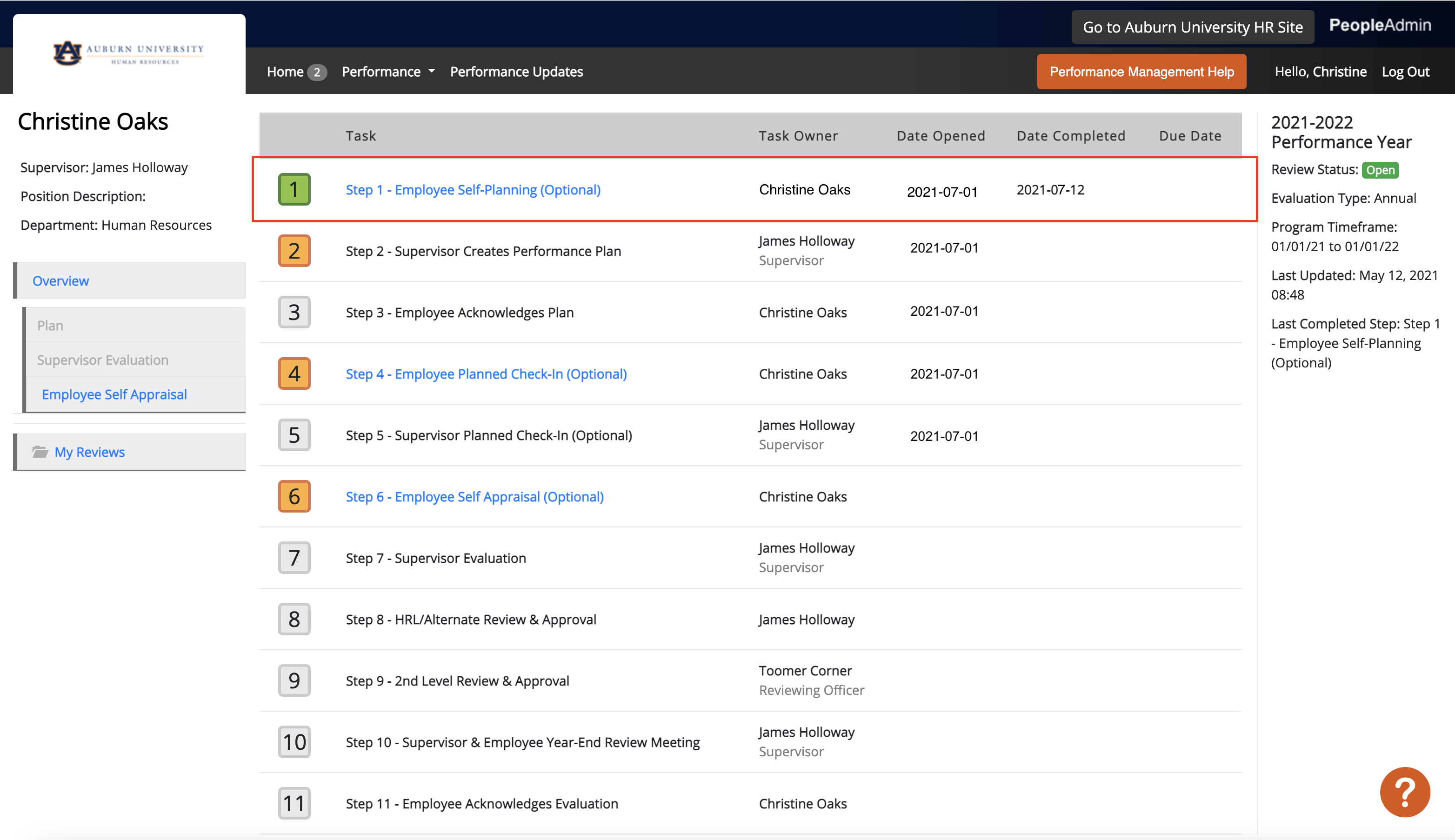The height and width of the screenshot is (840, 1455).
Task: Click the Auburn University Human Resources logo
Action: tap(129, 53)
